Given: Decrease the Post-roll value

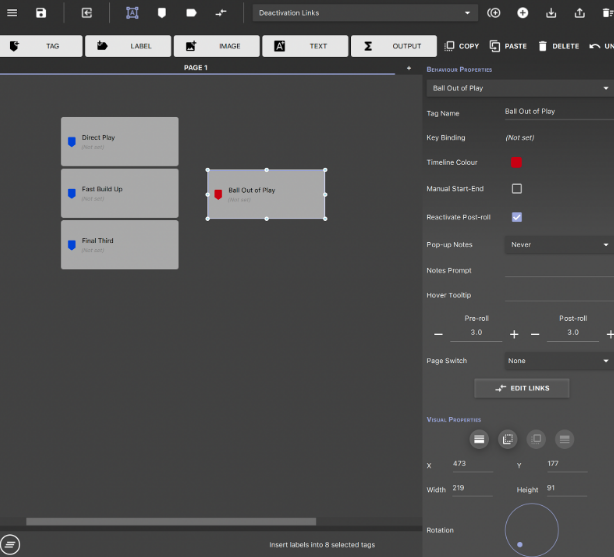Looking at the screenshot, I should click(x=535, y=335).
